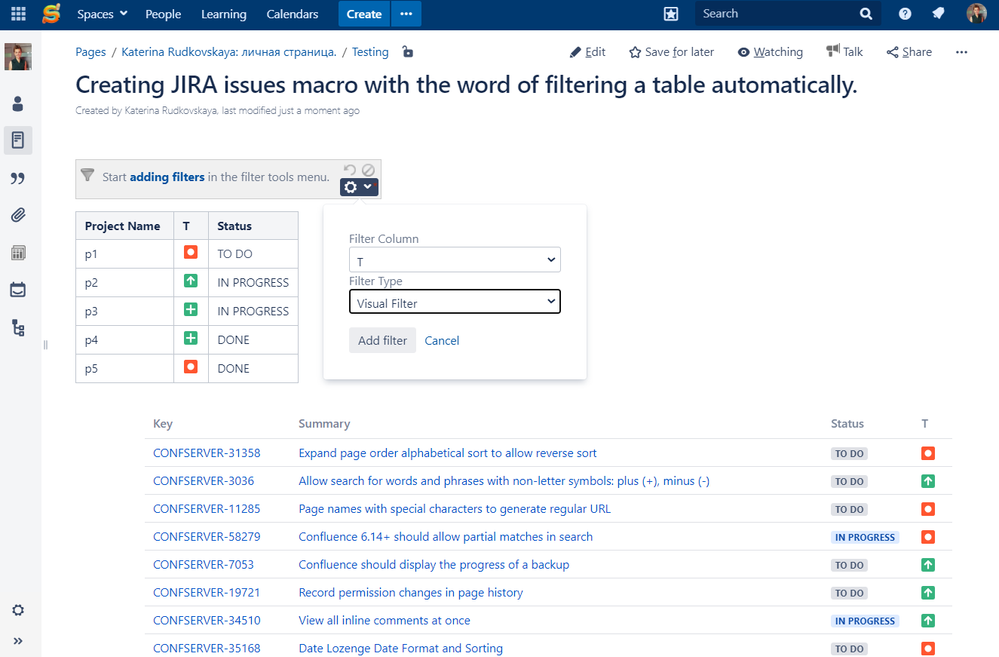The width and height of the screenshot is (999, 657).
Task: Open the filter tools gear dropdown
Action: [x=359, y=187]
